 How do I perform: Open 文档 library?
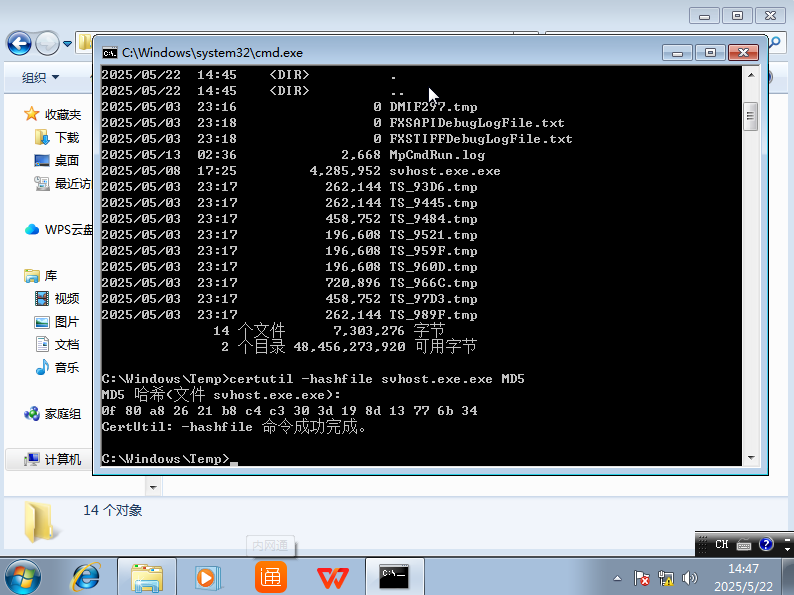pyautogui.click(x=67, y=344)
